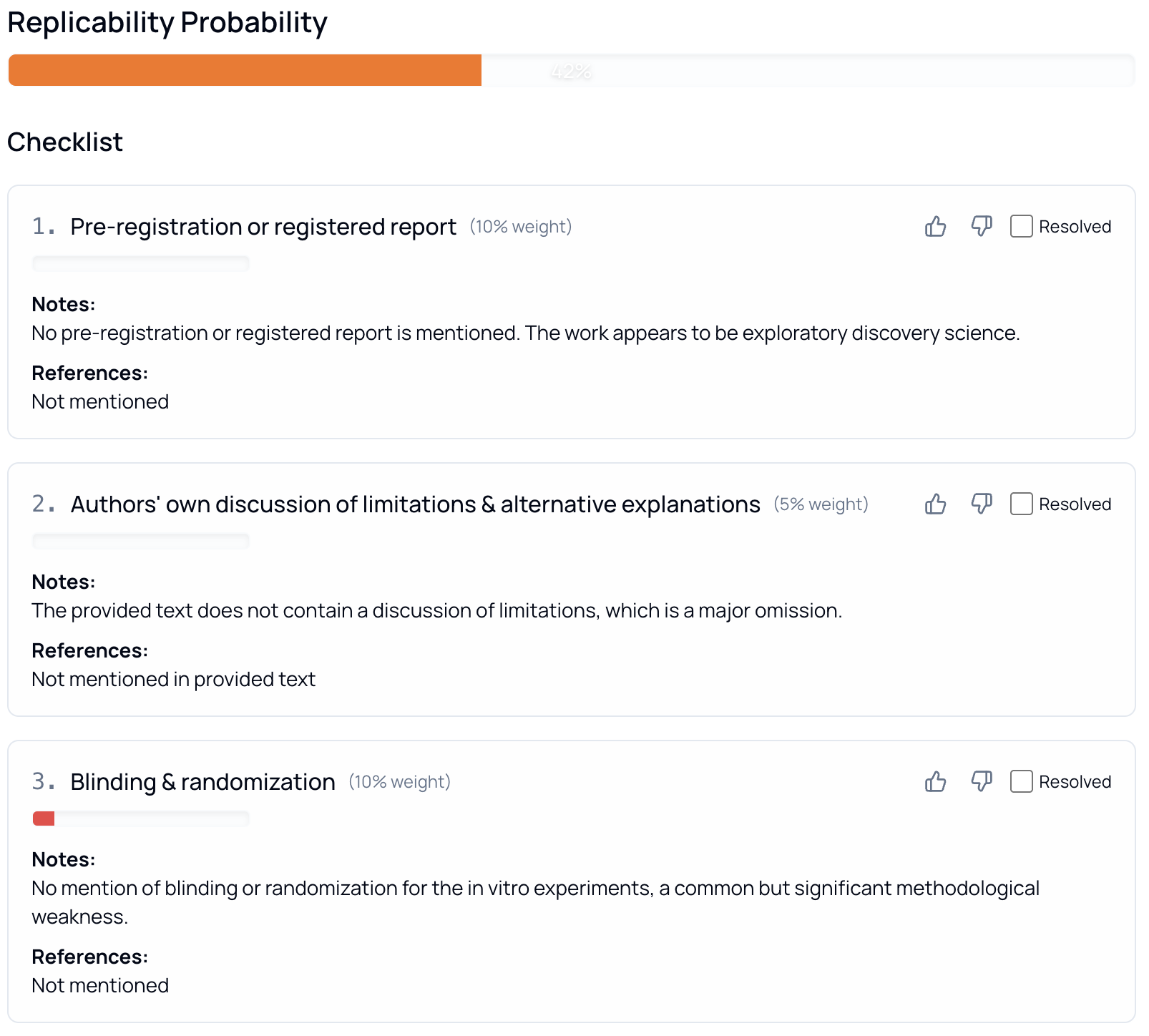
Task: Click the Replicability Probability title
Action: coord(166,23)
